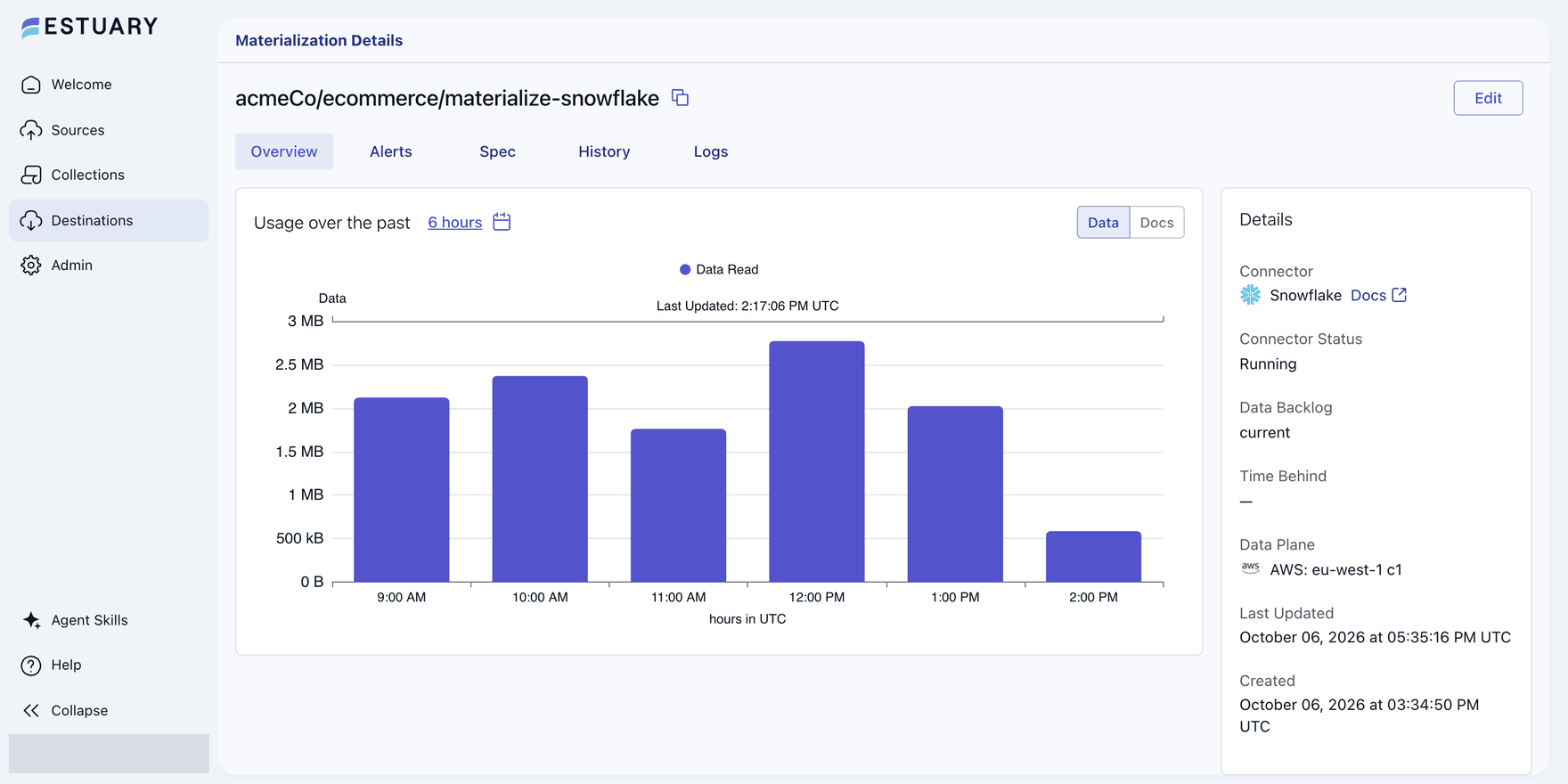The height and width of the screenshot is (784, 1568).
Task: Click the acmeCo/ecommerce/materialize-snowflake title
Action: (x=447, y=98)
